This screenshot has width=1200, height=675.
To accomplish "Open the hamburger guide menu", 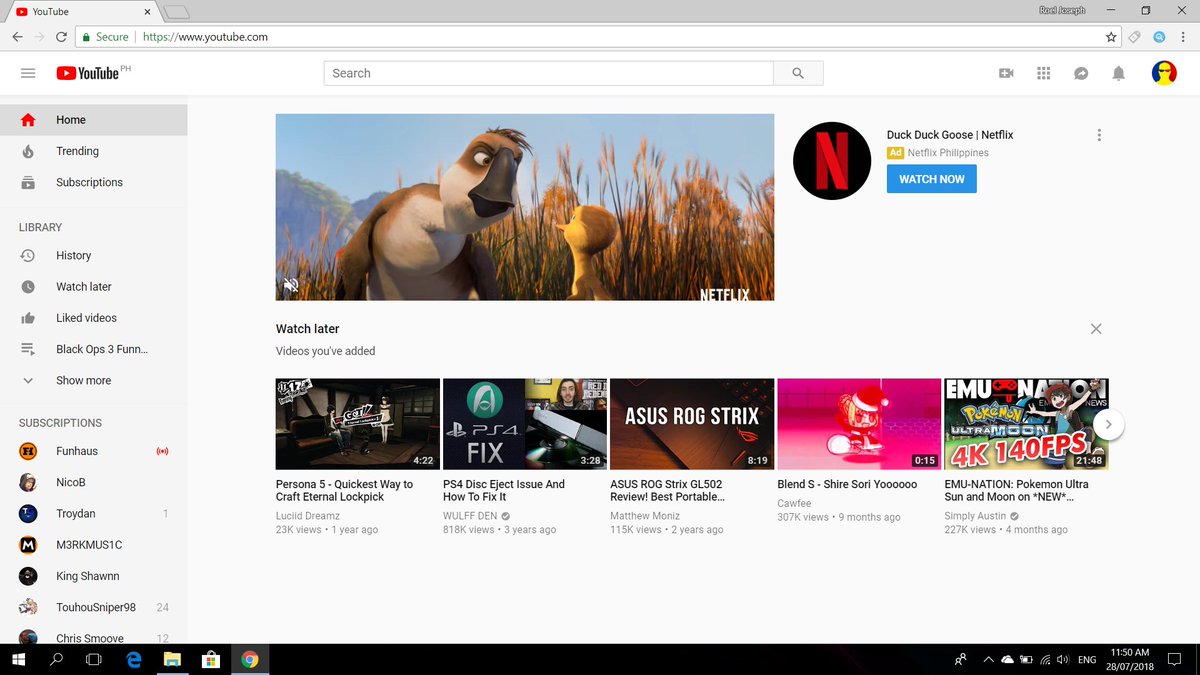I will (x=28, y=73).
